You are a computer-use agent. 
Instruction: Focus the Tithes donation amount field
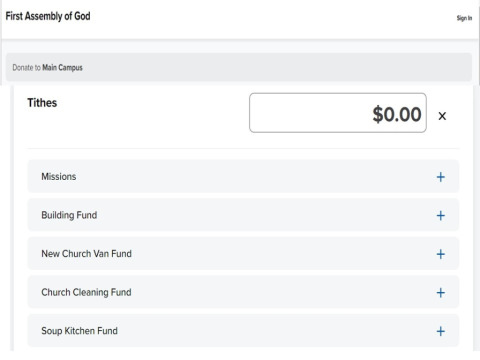point(338,113)
